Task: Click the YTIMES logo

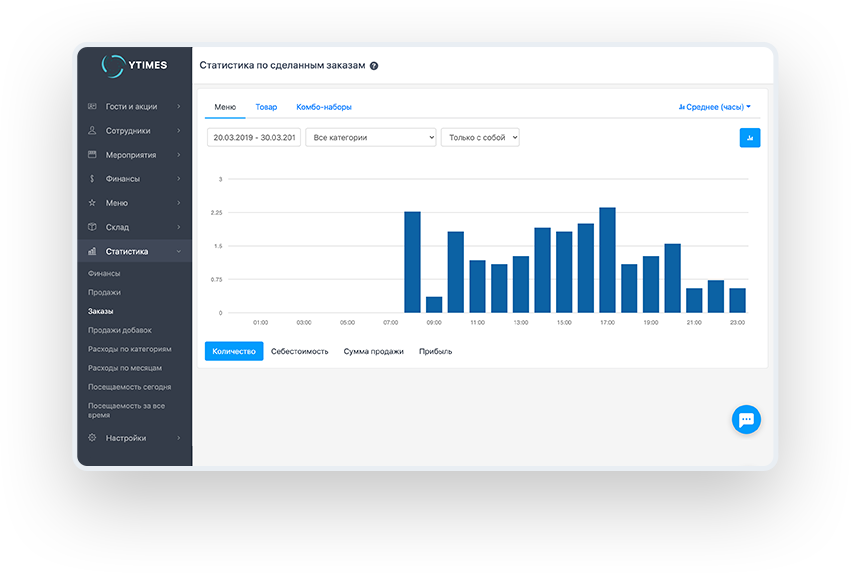Action: click(x=135, y=66)
